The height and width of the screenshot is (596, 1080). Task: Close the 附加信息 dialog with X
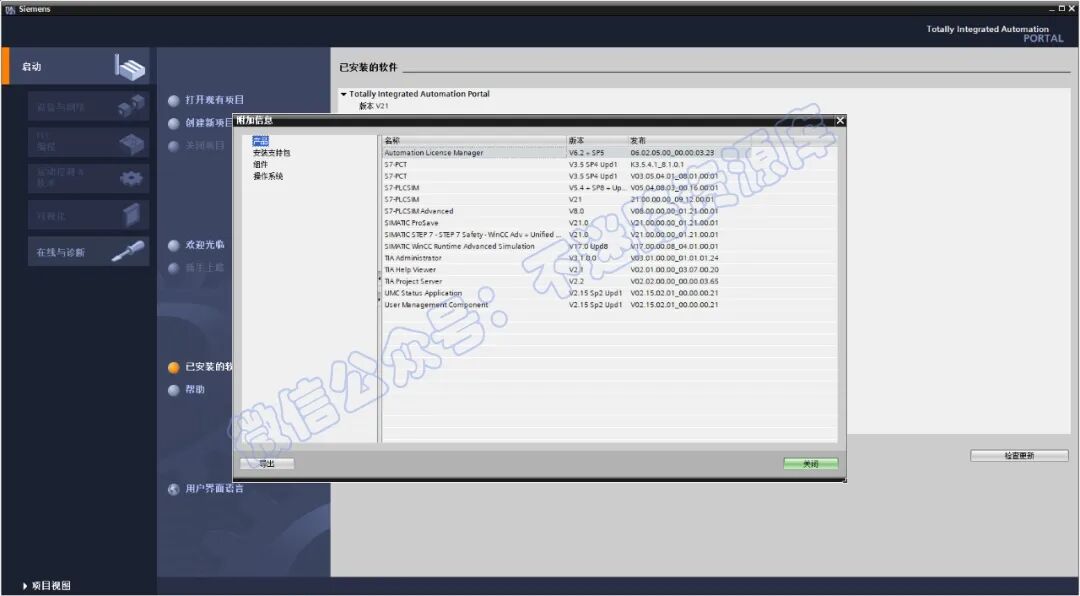point(840,120)
